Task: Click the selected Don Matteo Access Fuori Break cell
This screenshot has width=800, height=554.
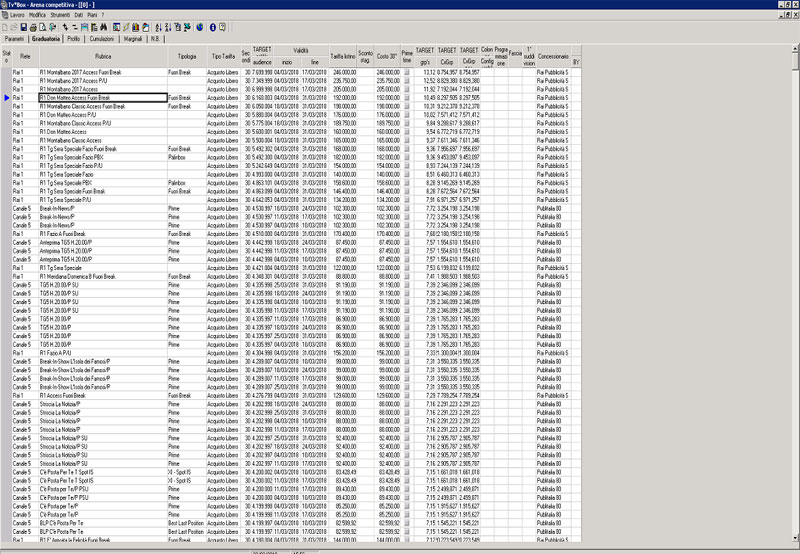Action: tap(102, 98)
